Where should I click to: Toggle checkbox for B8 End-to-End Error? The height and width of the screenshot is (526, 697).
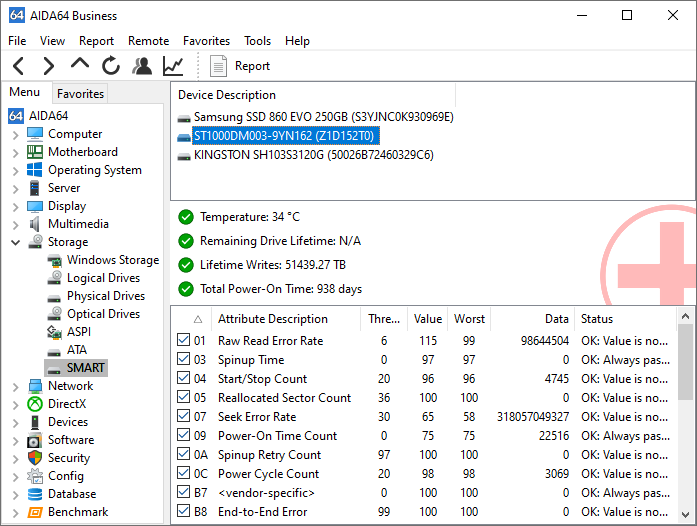(183, 510)
